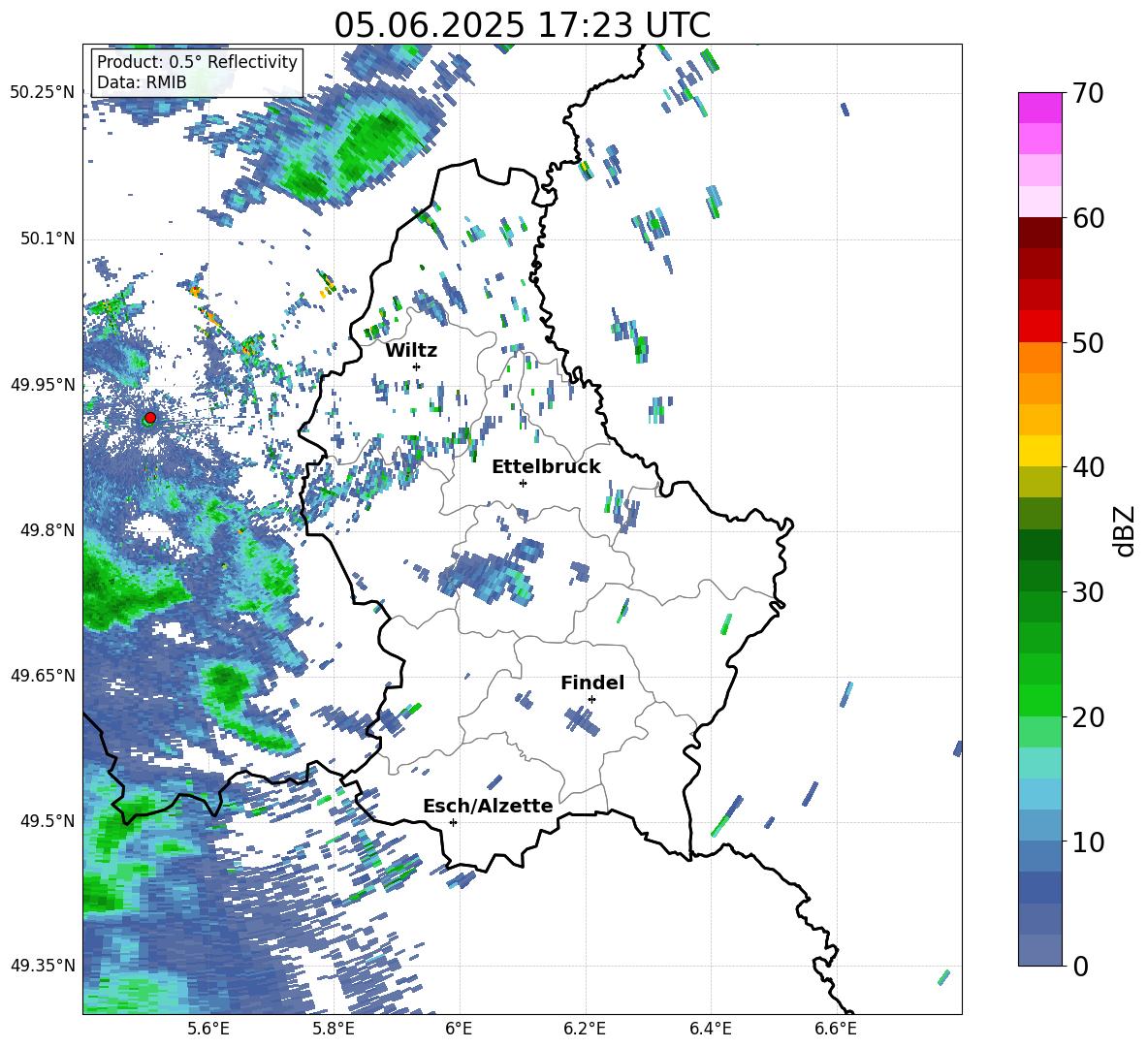Screen dimensions: 1148x1048
Task: Click the colorbar tick label 10
Action: coord(1088,842)
